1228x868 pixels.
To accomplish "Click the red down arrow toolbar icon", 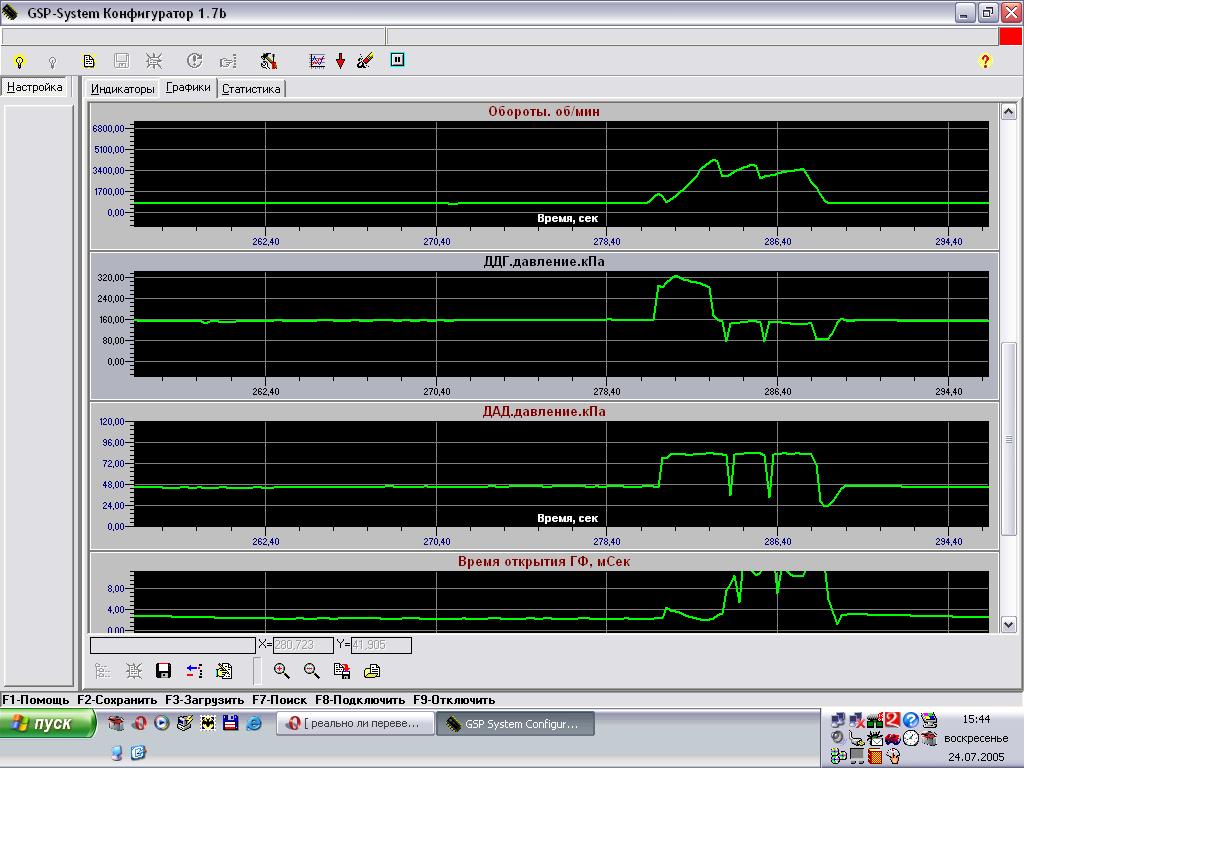I will (x=340, y=61).
